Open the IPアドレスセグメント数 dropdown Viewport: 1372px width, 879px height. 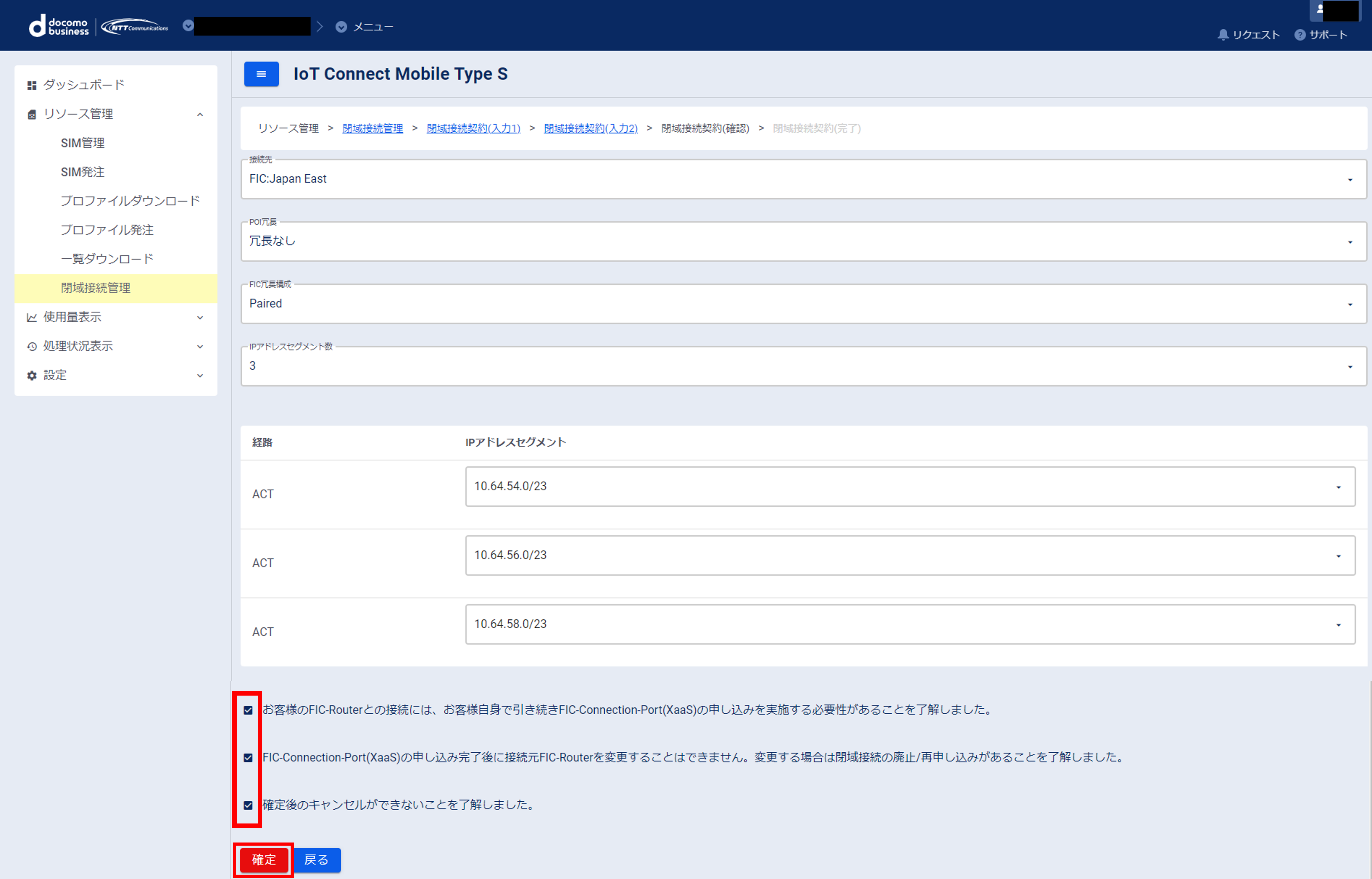(803, 366)
